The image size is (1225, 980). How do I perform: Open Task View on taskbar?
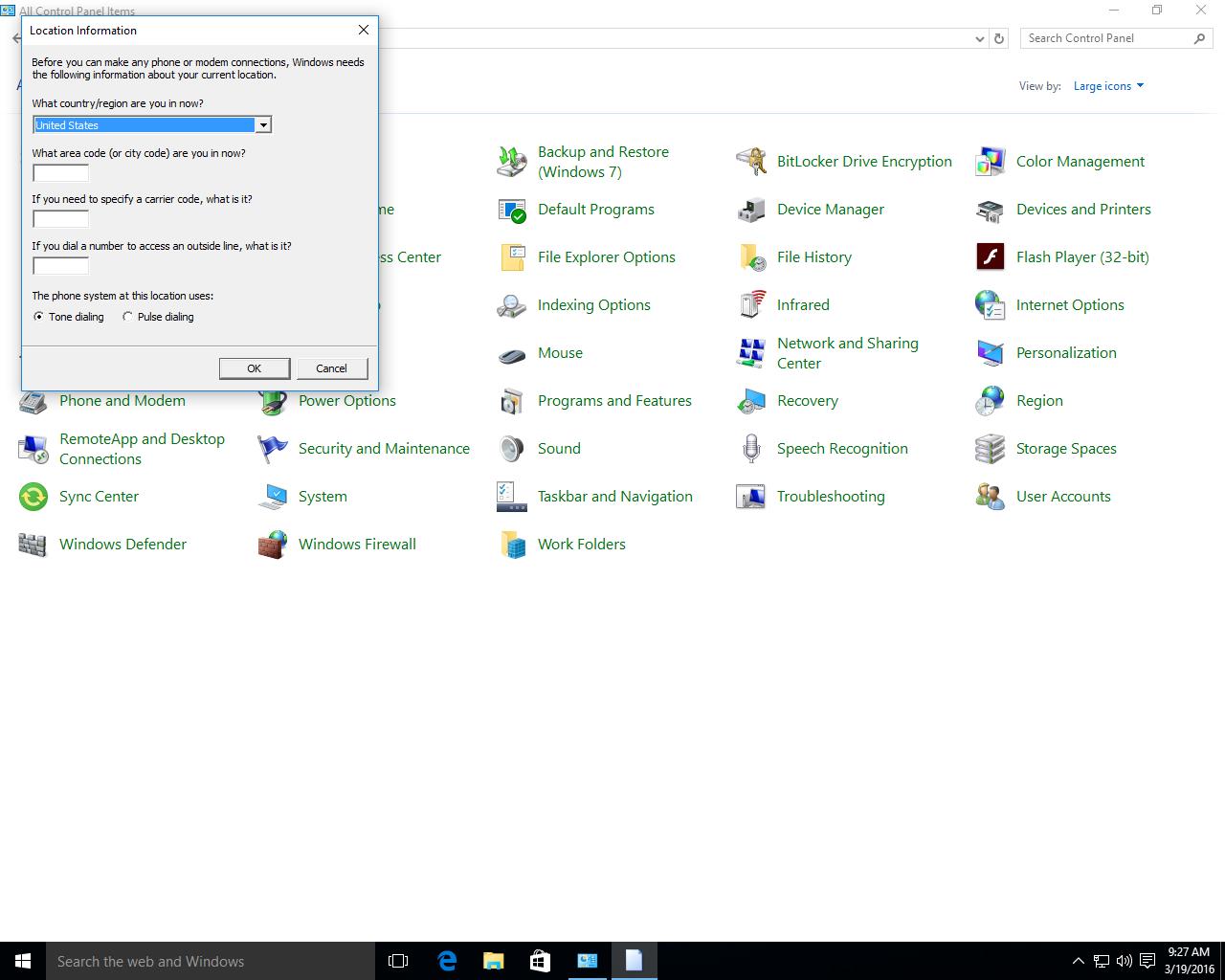(398, 961)
